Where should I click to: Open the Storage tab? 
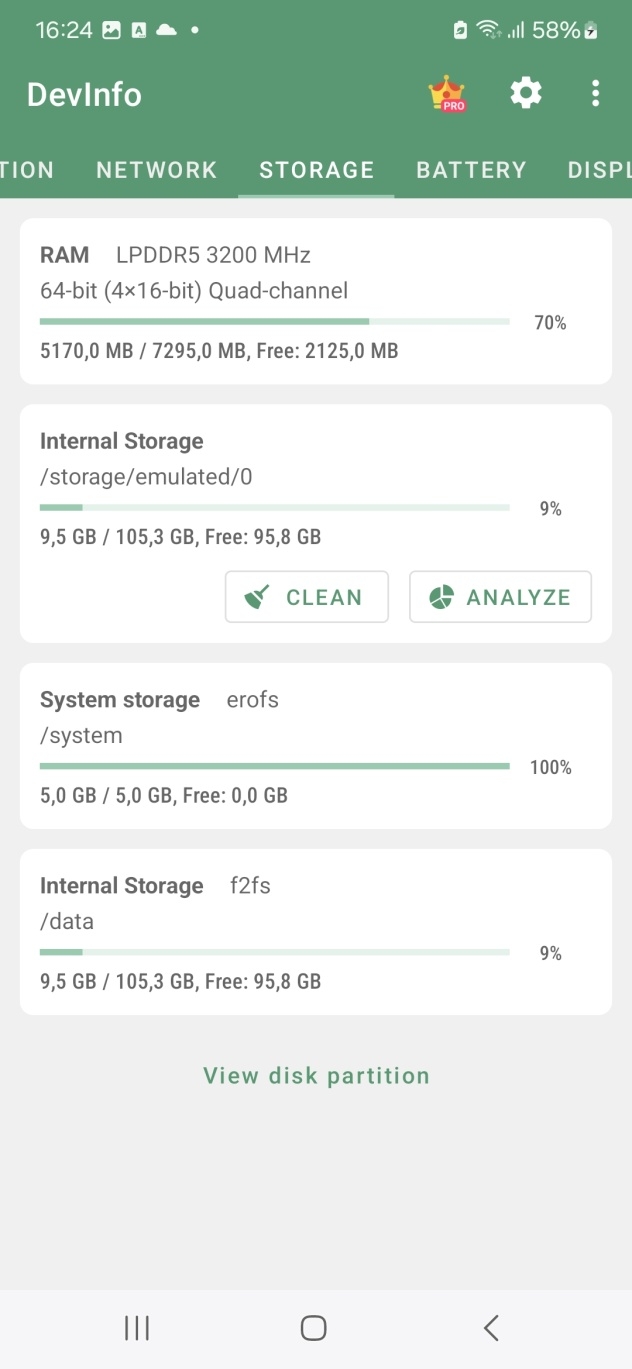pos(316,170)
